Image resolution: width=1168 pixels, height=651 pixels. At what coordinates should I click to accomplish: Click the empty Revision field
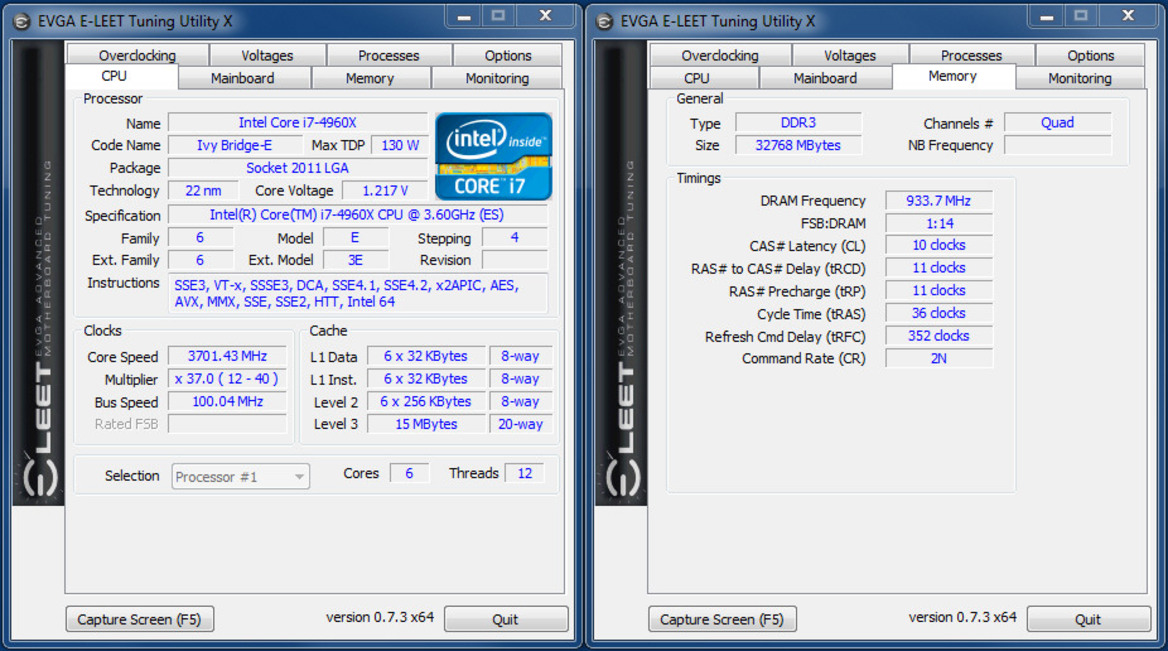[x=515, y=260]
